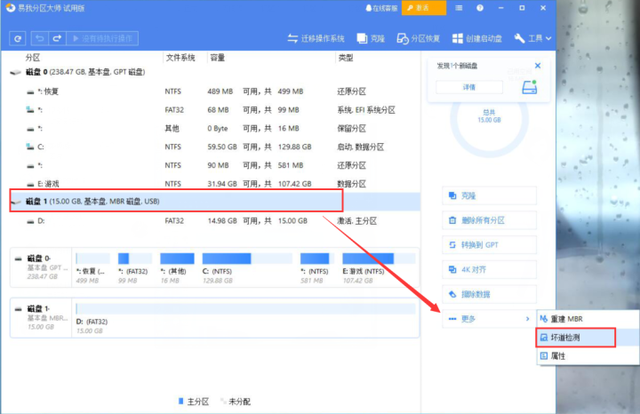This screenshot has width=640, height=414.
Task: Open the 工具 dropdown menu
Action: tap(533, 38)
